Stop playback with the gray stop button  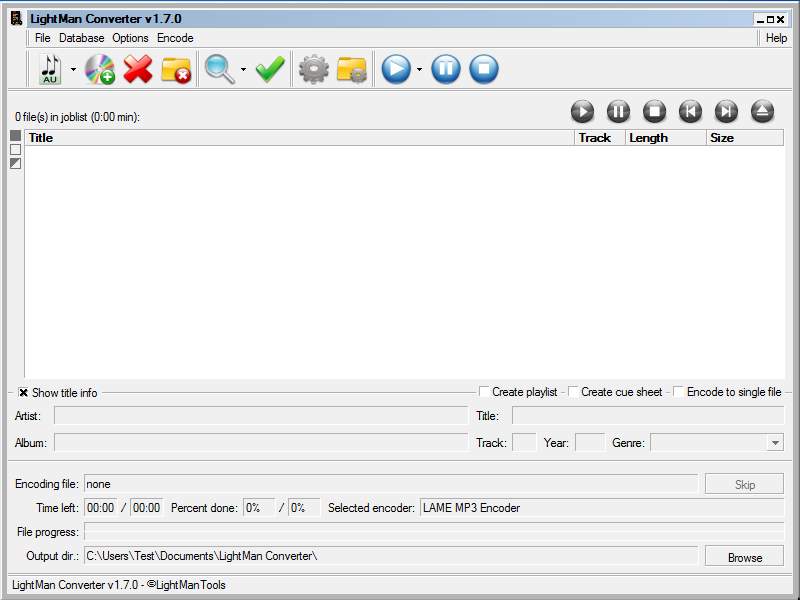click(x=654, y=111)
